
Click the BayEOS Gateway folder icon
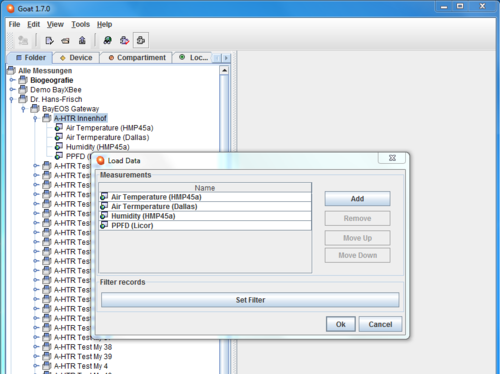pyautogui.click(x=35, y=109)
